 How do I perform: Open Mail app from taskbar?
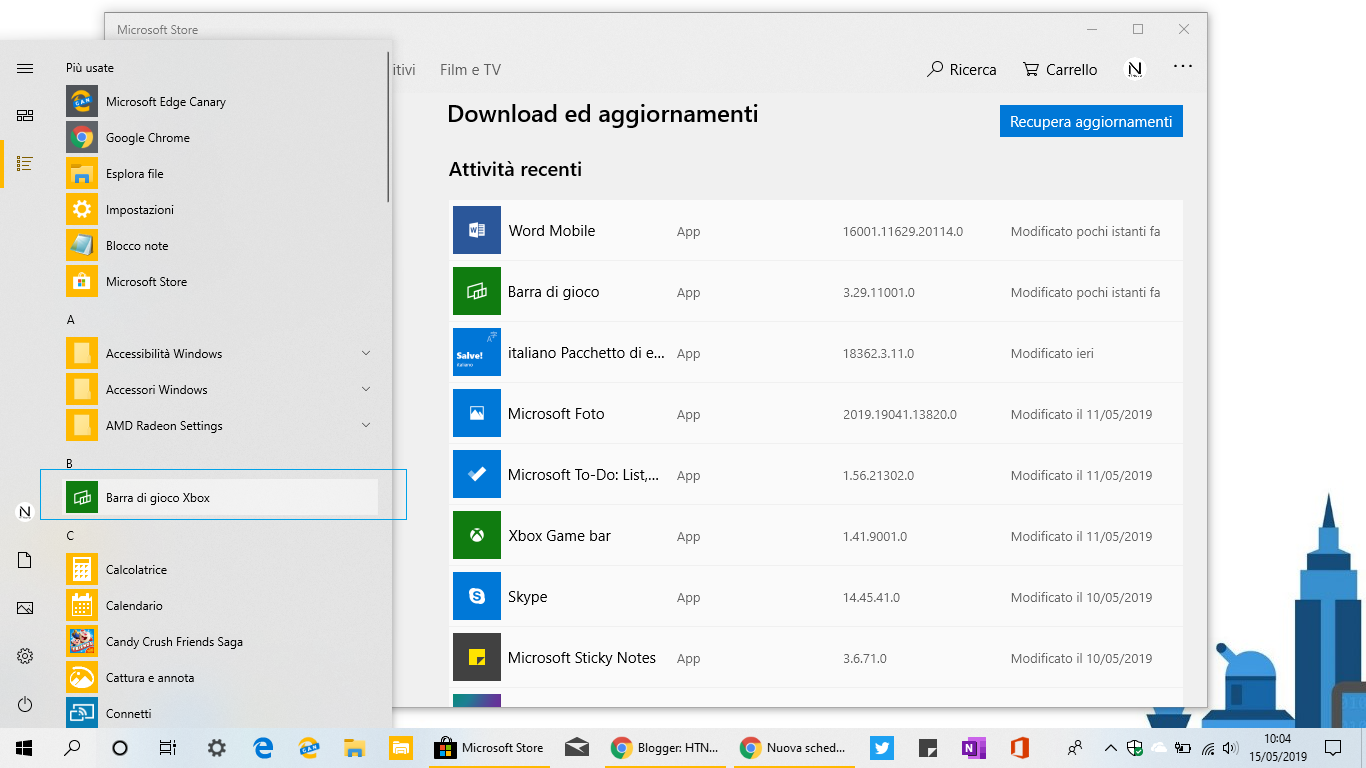point(576,747)
